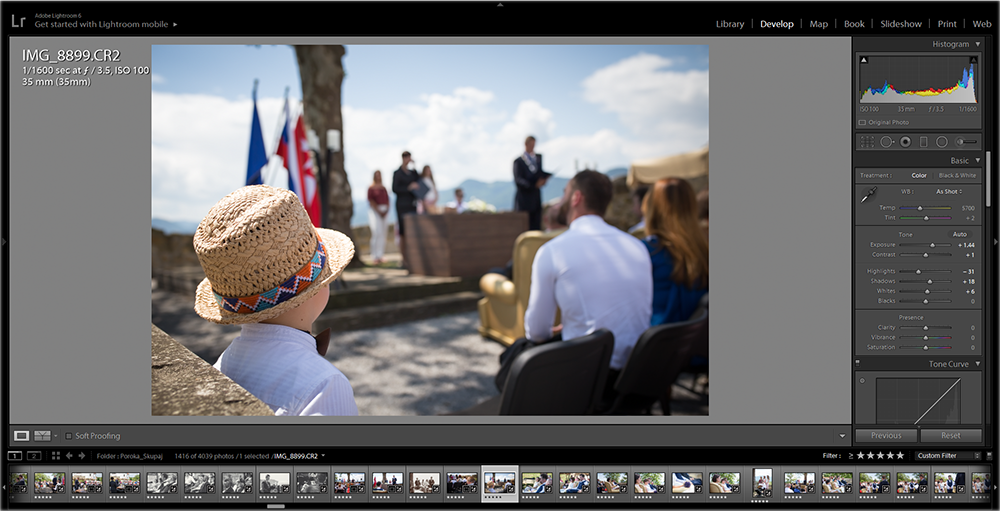Select the Spot Removal tool
Image resolution: width=1000 pixels, height=511 pixels.
coord(887,142)
